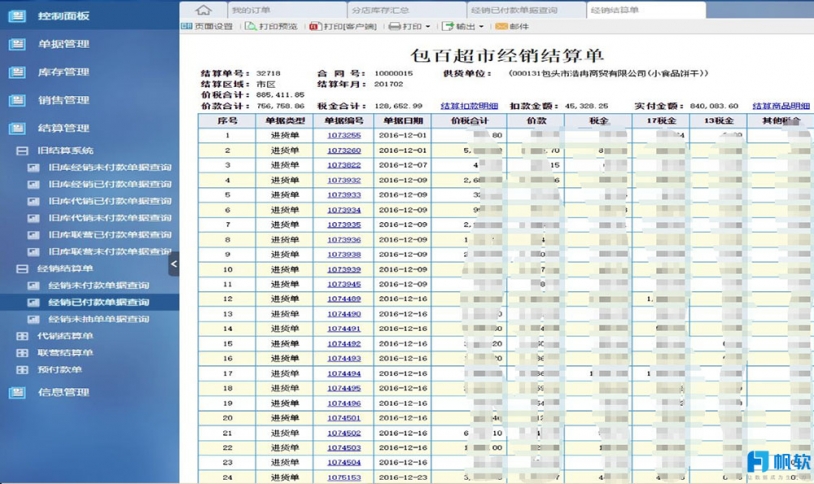
Task: Click the 13税金 column header
Action: (718, 120)
